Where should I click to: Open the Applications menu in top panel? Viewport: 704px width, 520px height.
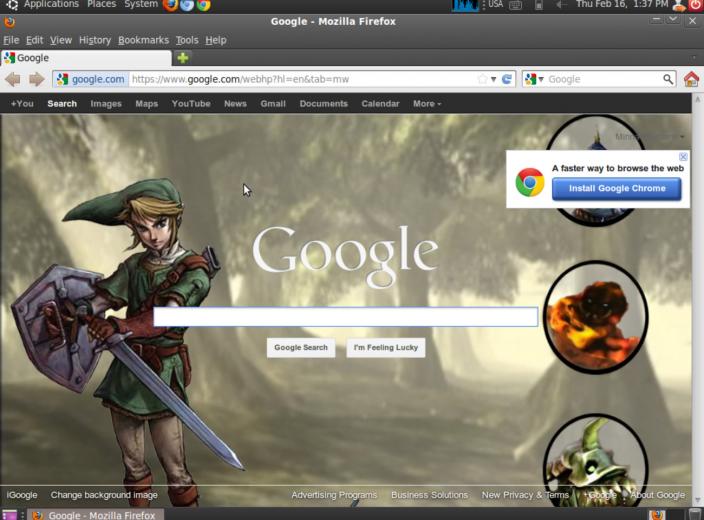coord(51,4)
